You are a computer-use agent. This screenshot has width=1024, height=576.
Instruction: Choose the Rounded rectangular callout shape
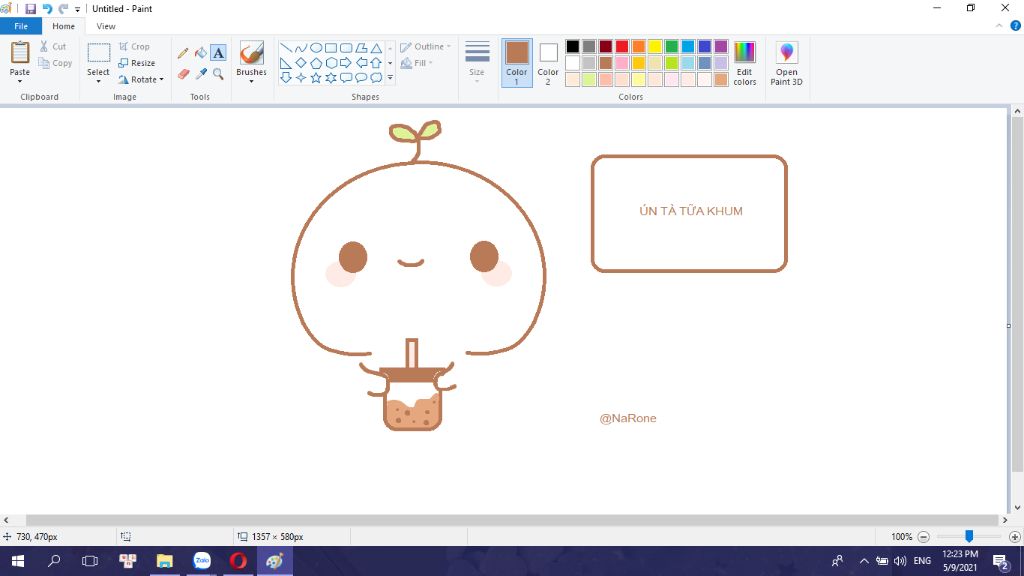point(346,78)
